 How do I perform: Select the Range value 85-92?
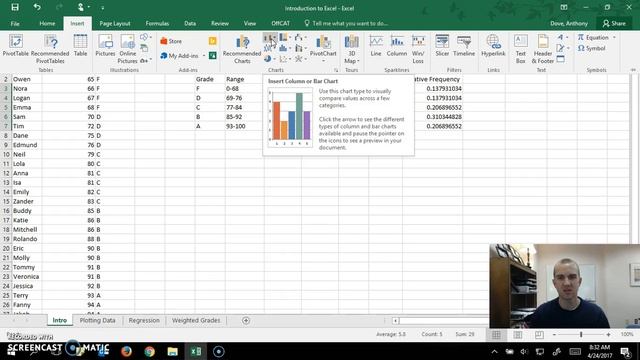[x=244, y=117]
